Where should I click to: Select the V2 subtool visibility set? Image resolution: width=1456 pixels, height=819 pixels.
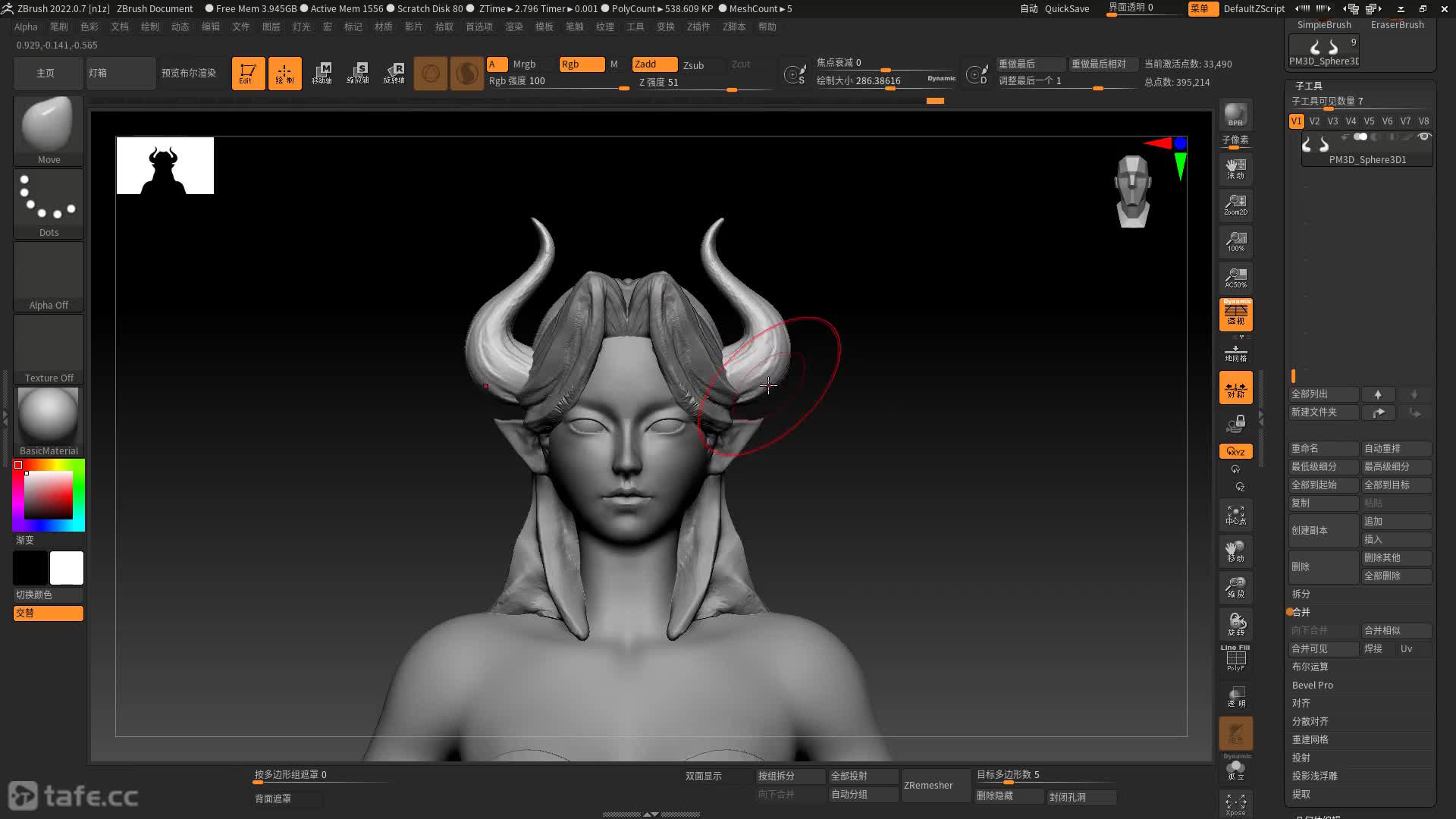1314,121
